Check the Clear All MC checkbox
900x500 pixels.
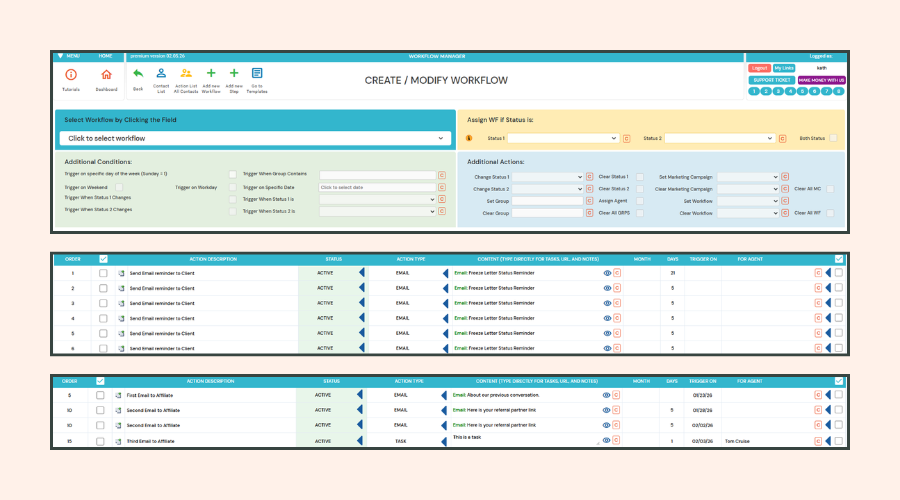tap(830, 189)
